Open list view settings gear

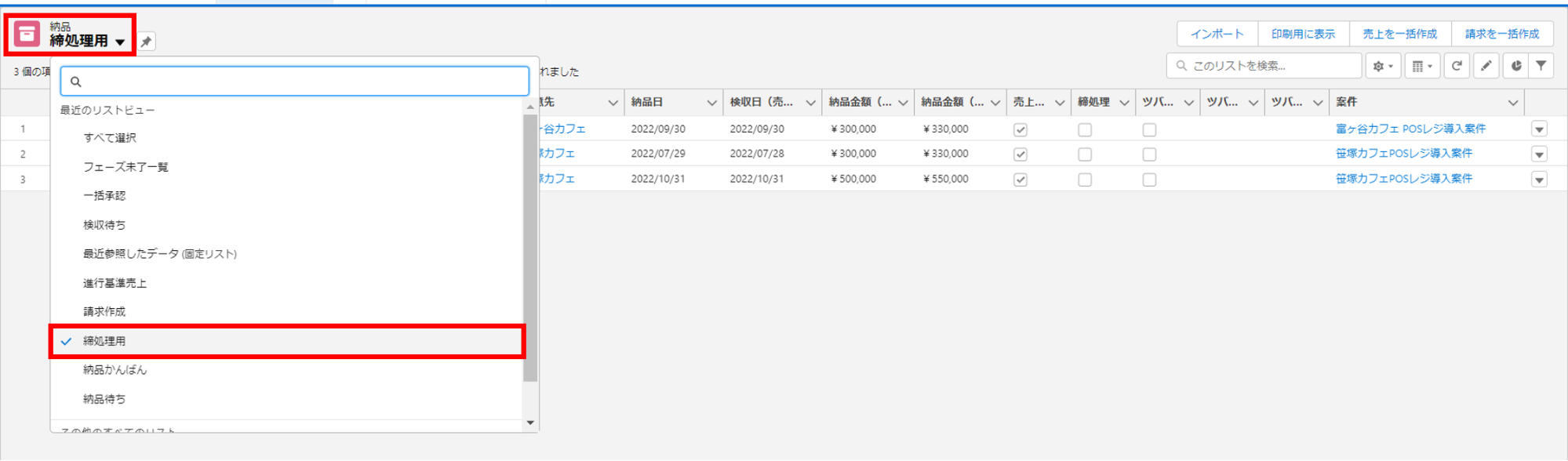1383,66
